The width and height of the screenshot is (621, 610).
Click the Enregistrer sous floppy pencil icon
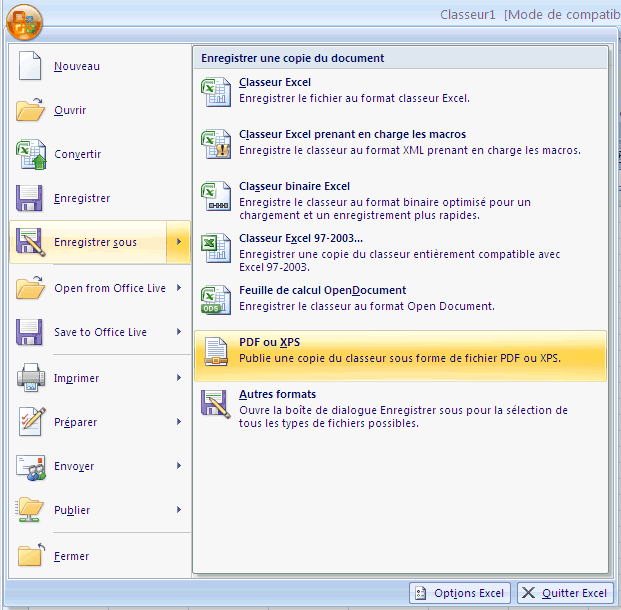[x=30, y=242]
